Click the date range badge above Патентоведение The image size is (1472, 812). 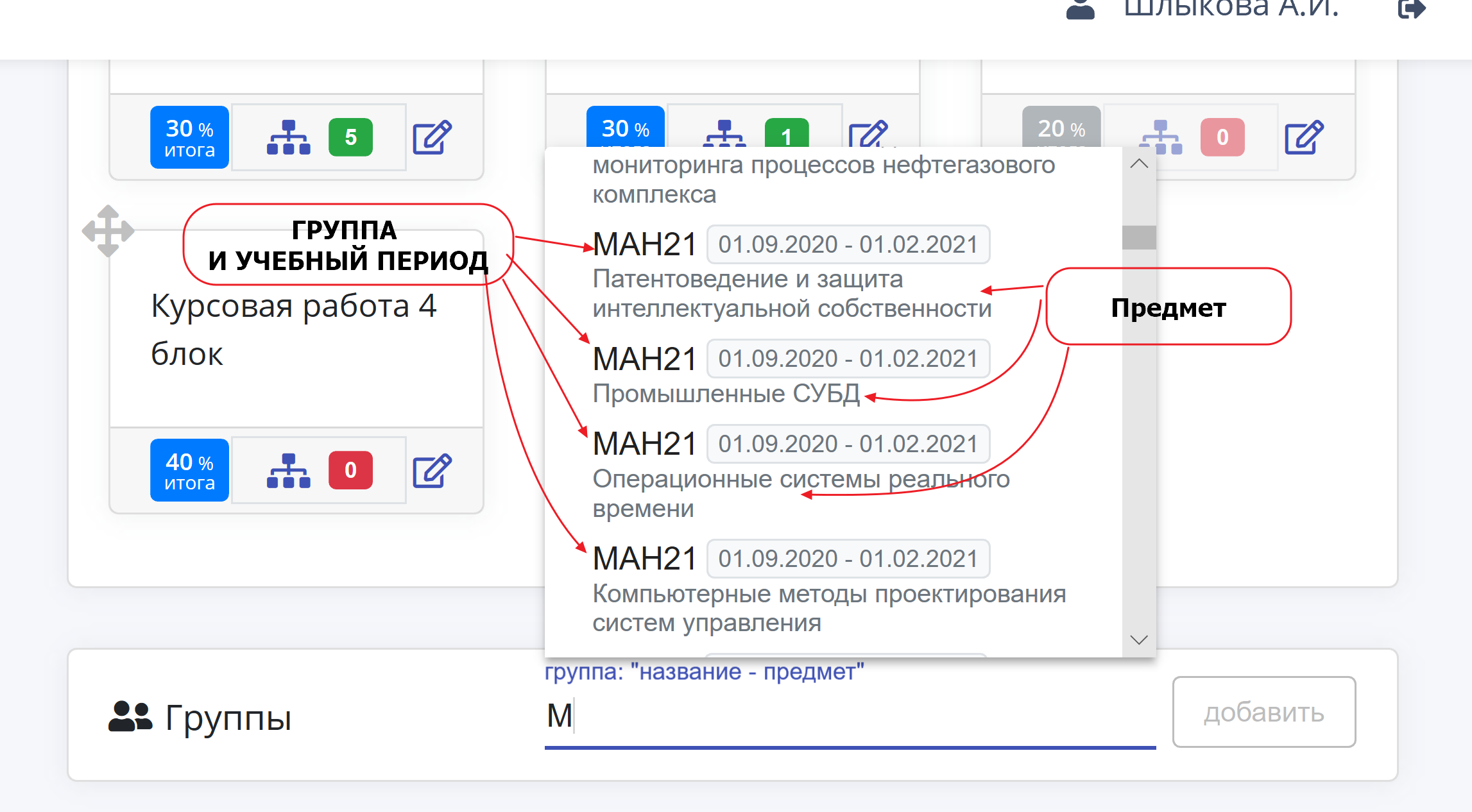(x=848, y=244)
